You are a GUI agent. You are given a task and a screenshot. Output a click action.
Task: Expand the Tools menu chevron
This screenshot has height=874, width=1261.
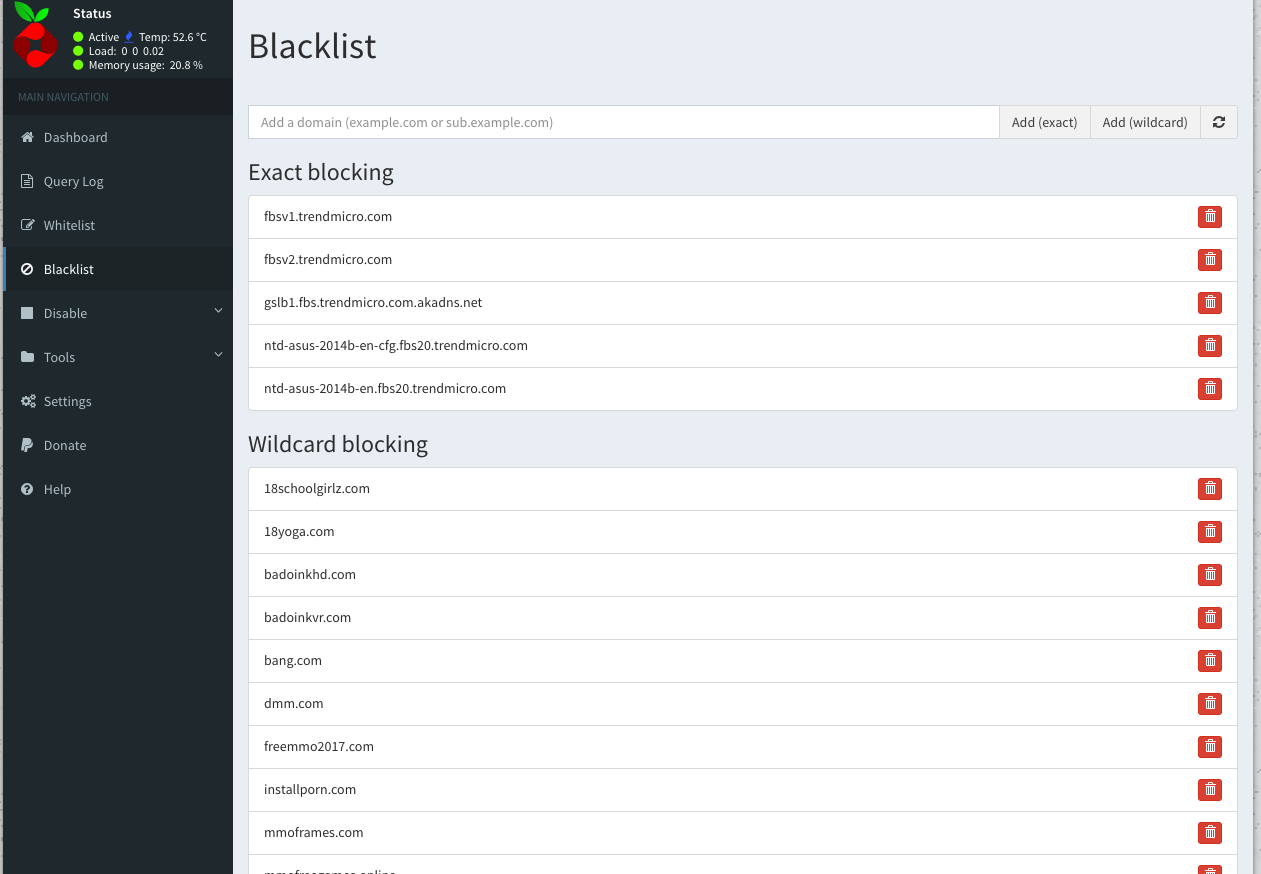click(218, 355)
